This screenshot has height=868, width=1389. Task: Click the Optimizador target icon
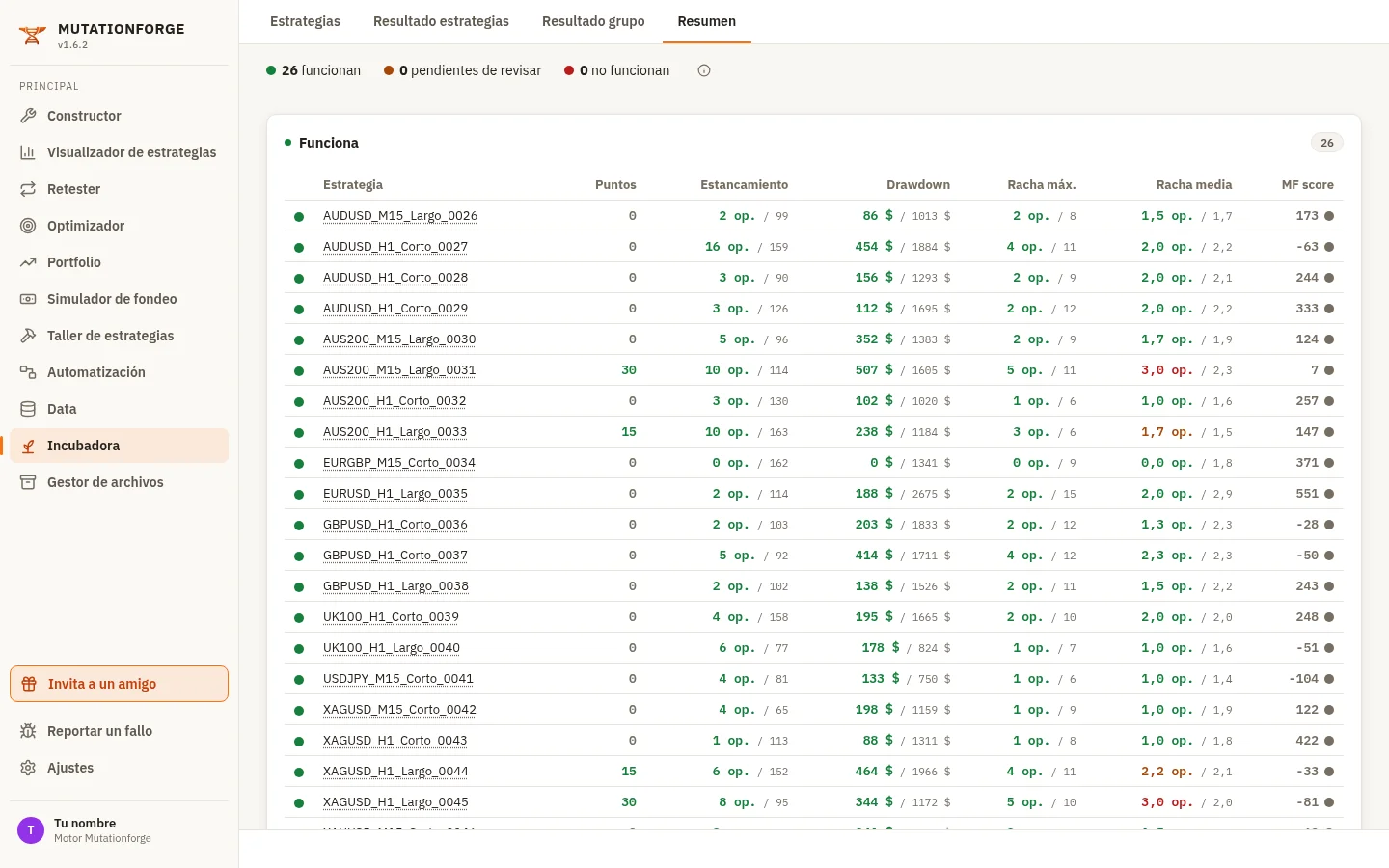28,226
